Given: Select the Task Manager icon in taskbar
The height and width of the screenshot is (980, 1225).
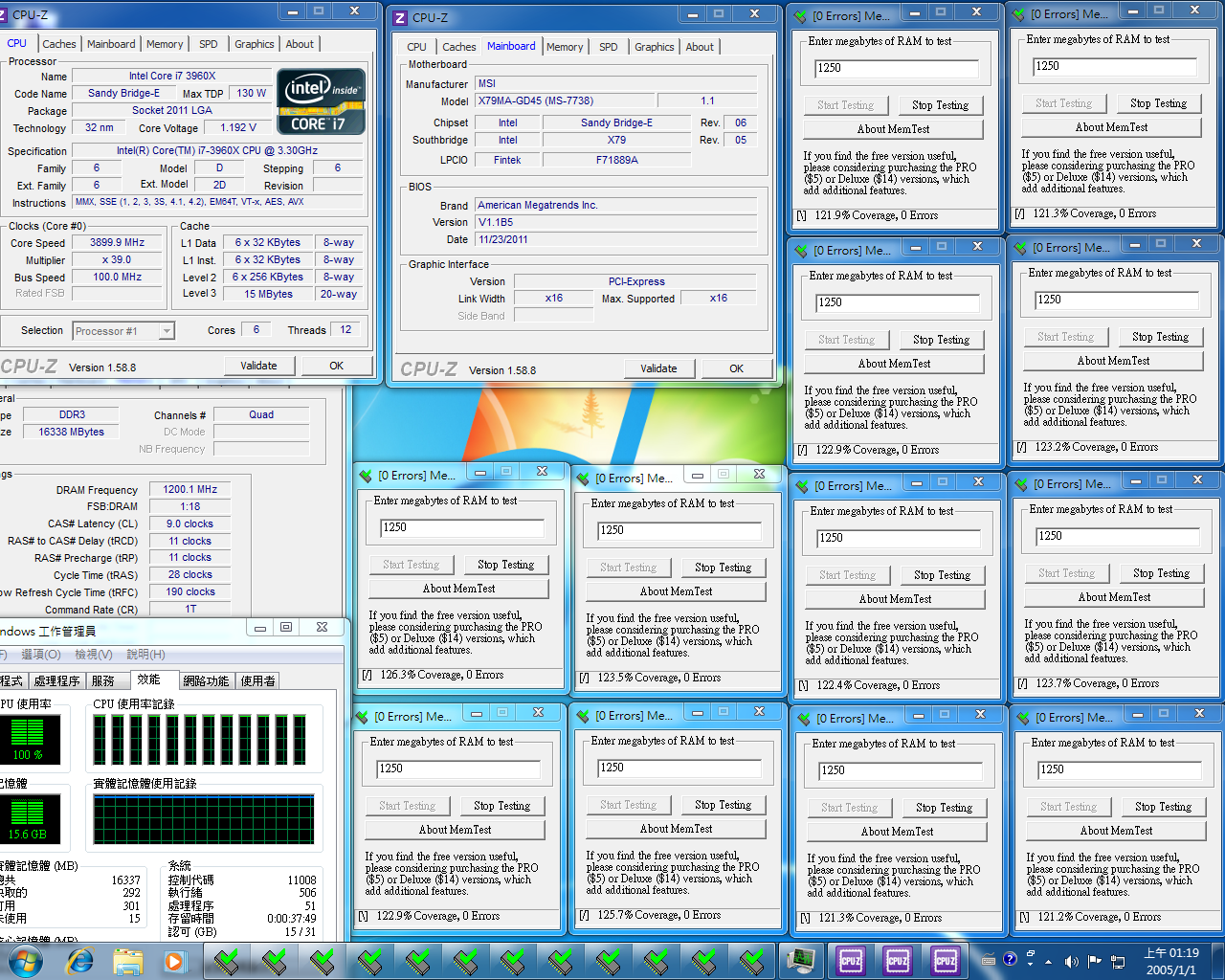Looking at the screenshot, I should click(x=800, y=960).
